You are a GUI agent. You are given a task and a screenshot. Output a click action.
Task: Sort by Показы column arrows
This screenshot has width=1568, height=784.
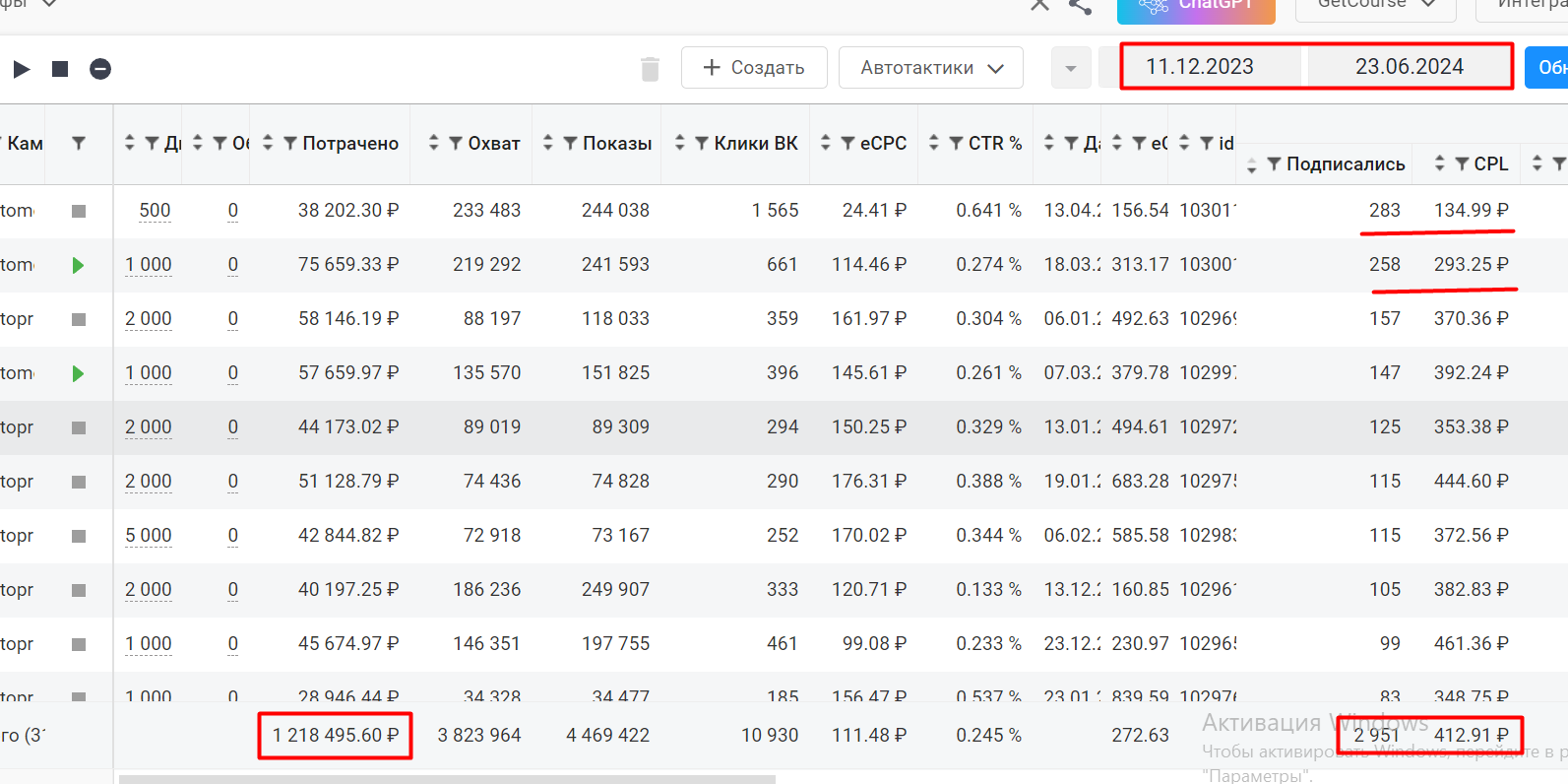[548, 144]
